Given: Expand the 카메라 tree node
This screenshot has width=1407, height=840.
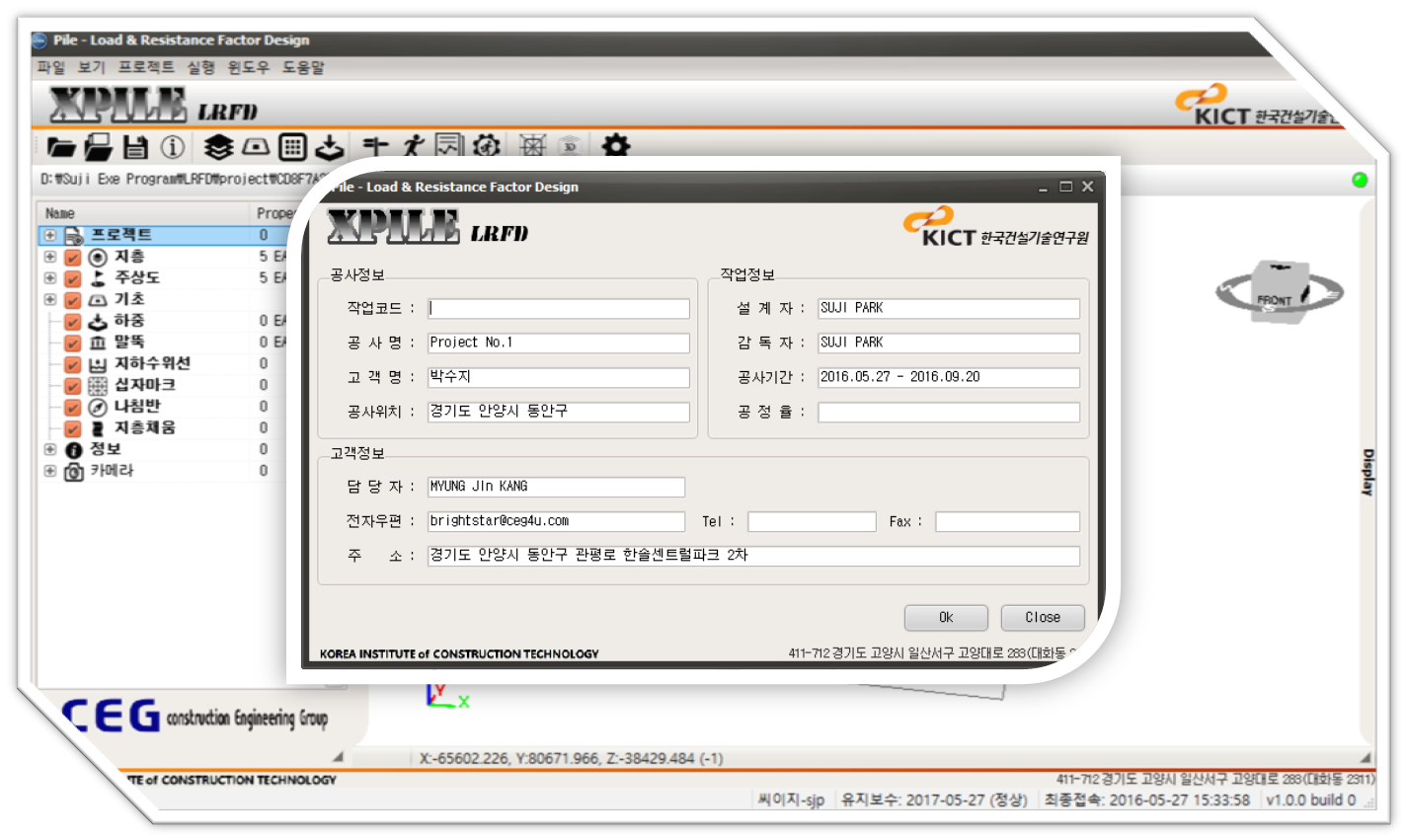Looking at the screenshot, I should [x=49, y=471].
